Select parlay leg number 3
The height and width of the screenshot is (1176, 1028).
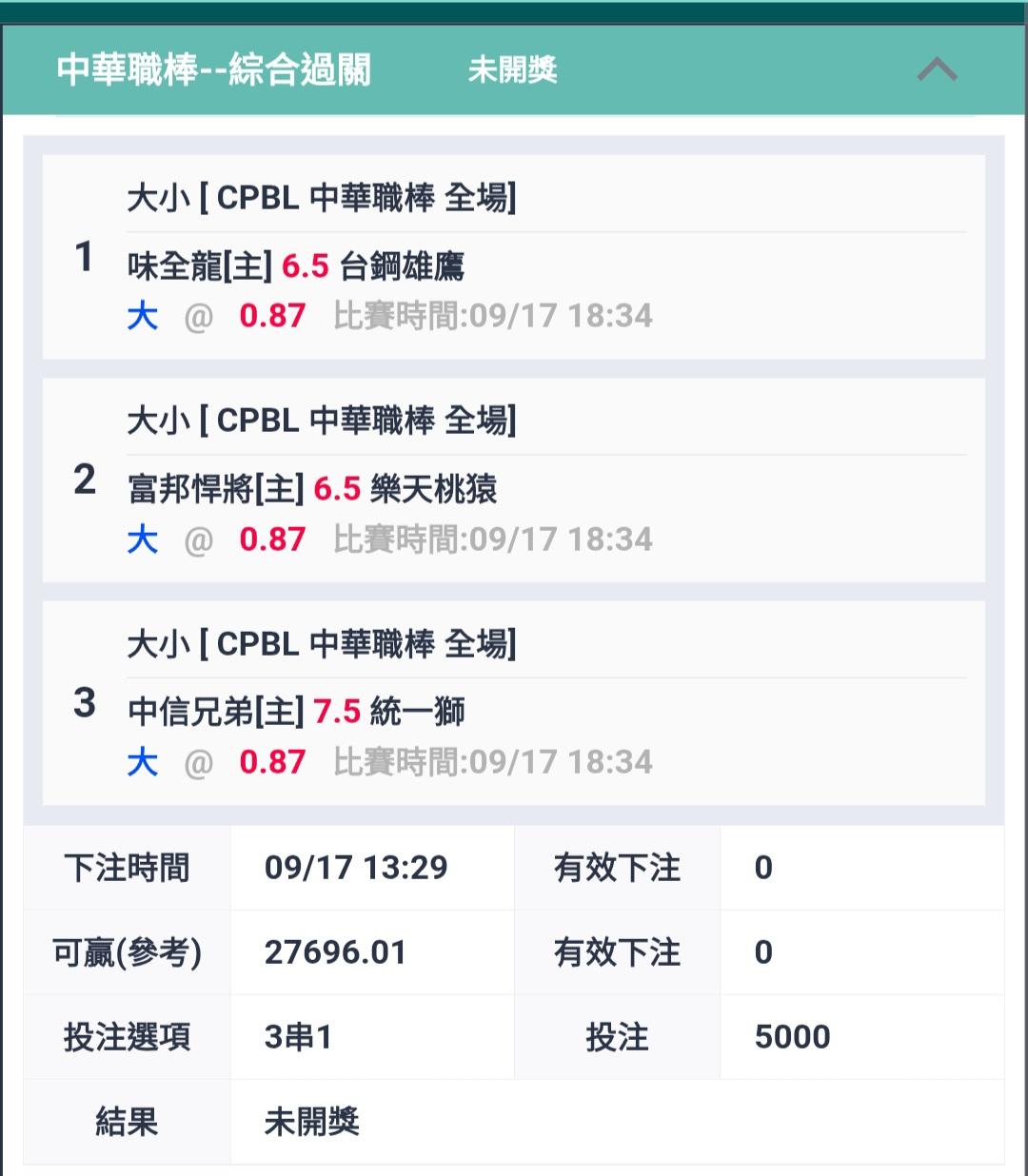coord(84,703)
